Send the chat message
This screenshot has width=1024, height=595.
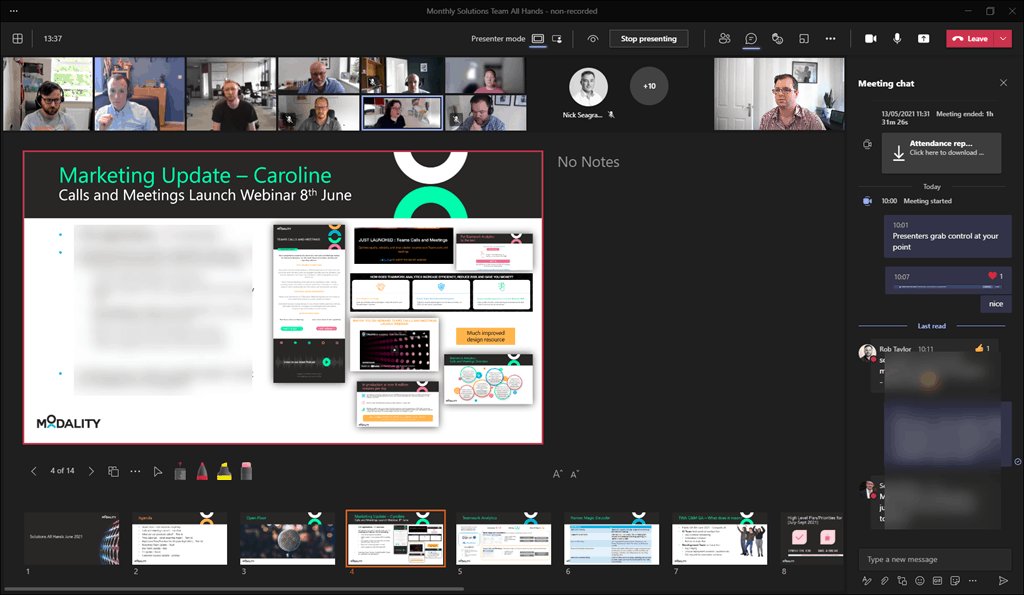pos(1004,580)
